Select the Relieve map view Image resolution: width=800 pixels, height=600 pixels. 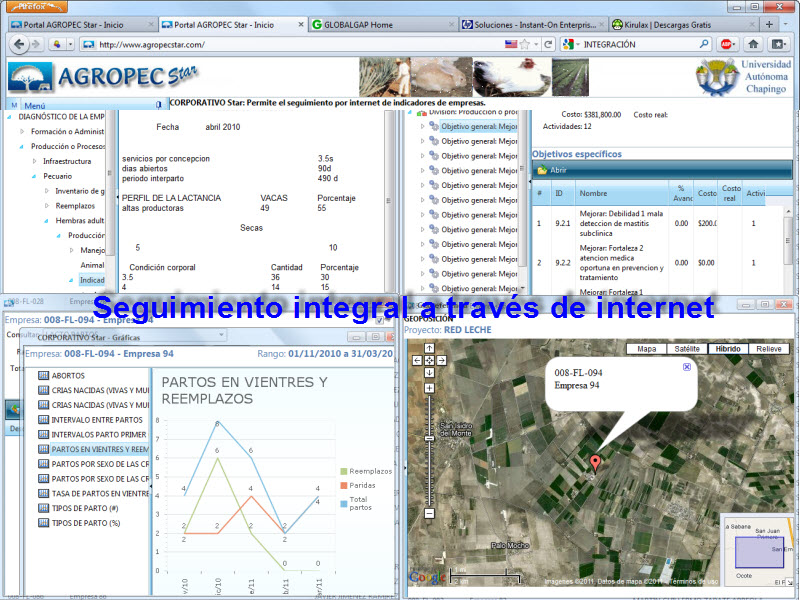point(769,349)
